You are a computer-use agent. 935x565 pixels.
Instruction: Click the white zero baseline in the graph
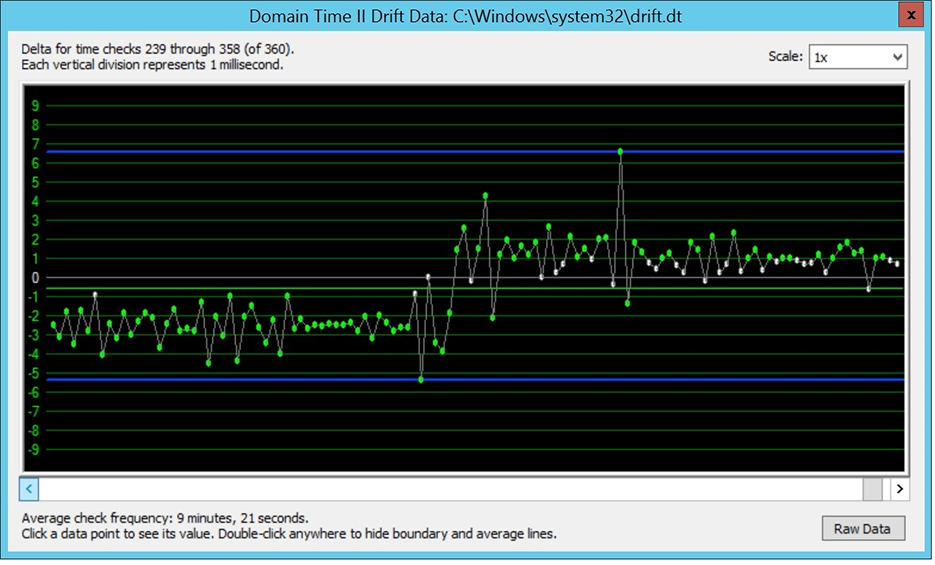tap(475, 278)
